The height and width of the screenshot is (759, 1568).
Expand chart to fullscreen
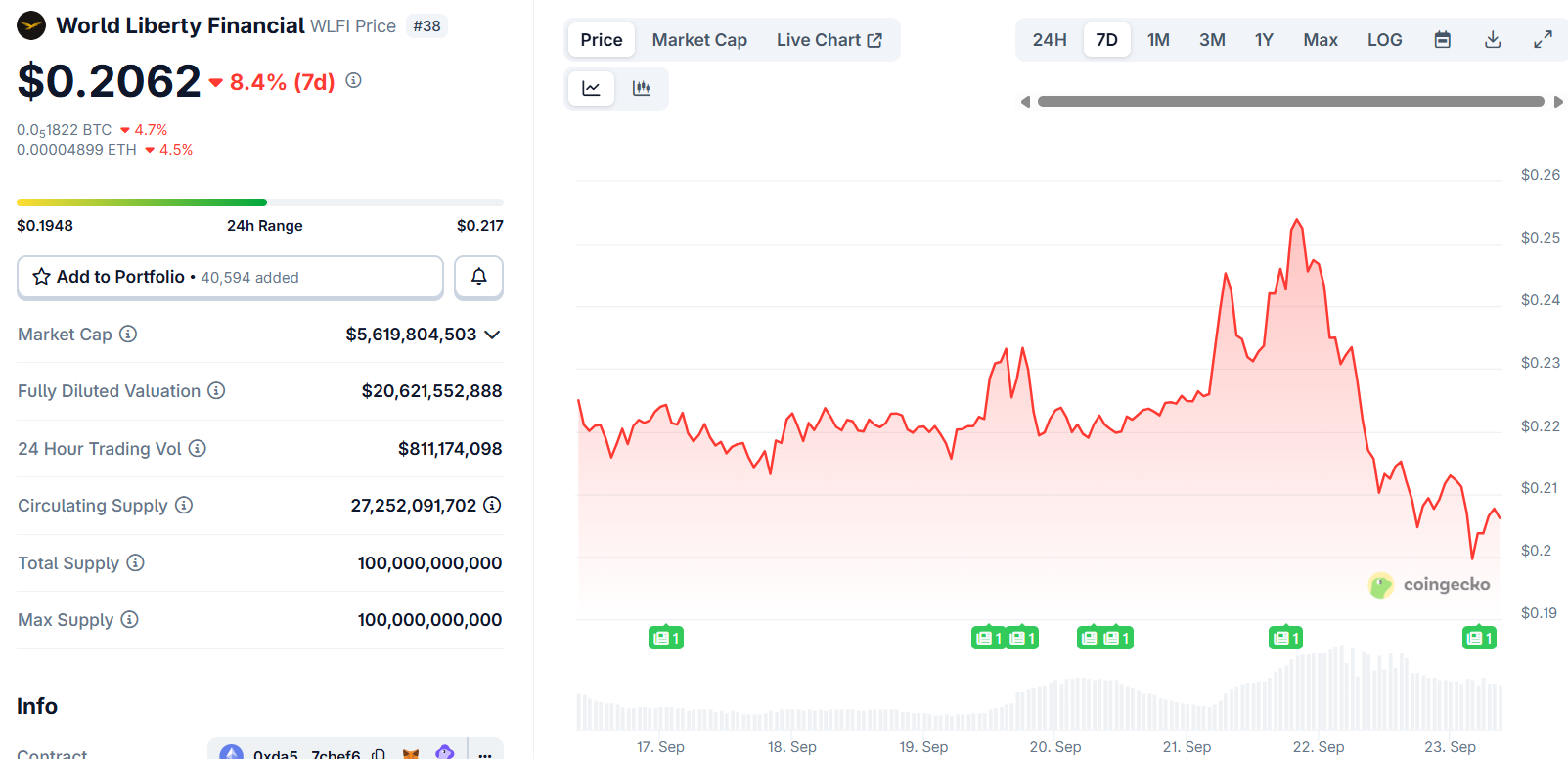pyautogui.click(x=1543, y=40)
